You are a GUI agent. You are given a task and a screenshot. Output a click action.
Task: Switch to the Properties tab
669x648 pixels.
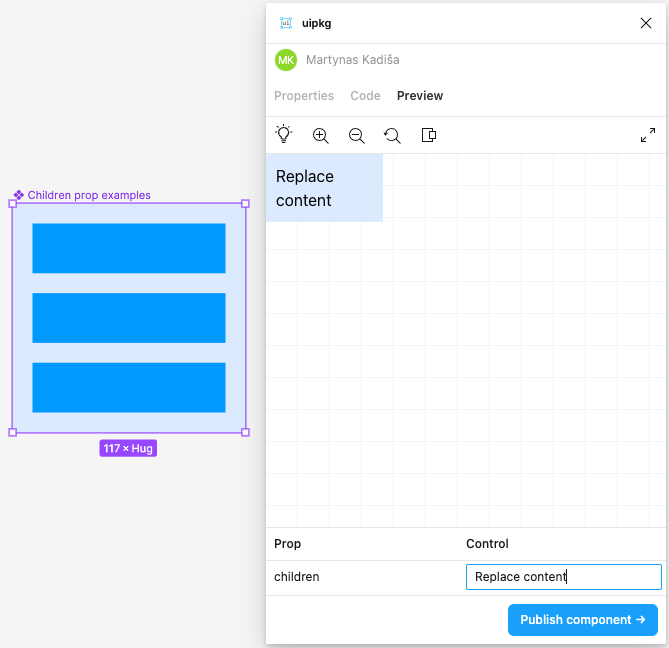(304, 96)
